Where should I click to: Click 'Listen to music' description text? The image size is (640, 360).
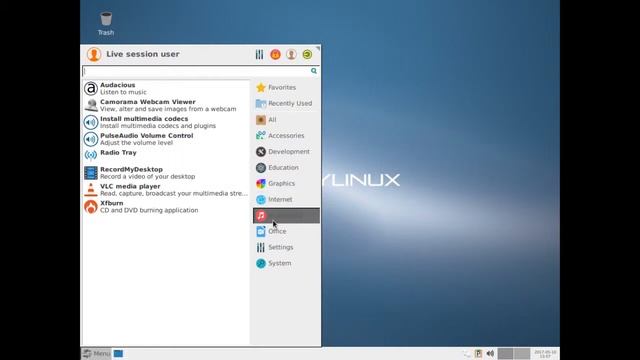pyautogui.click(x=123, y=92)
